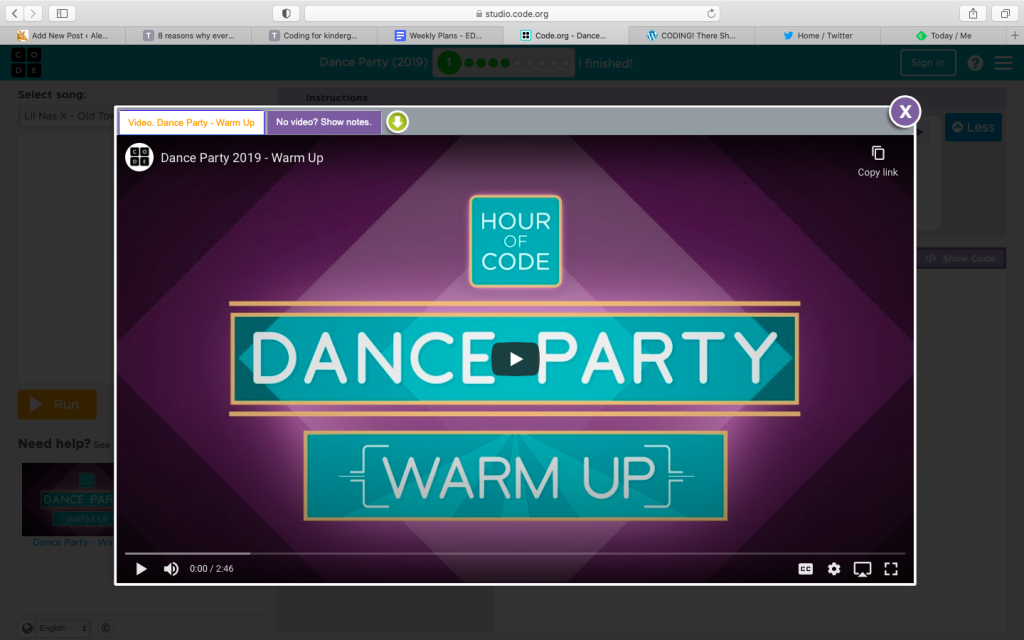Click the Dance Party (2019) title
1024x640 pixels.
coord(374,62)
